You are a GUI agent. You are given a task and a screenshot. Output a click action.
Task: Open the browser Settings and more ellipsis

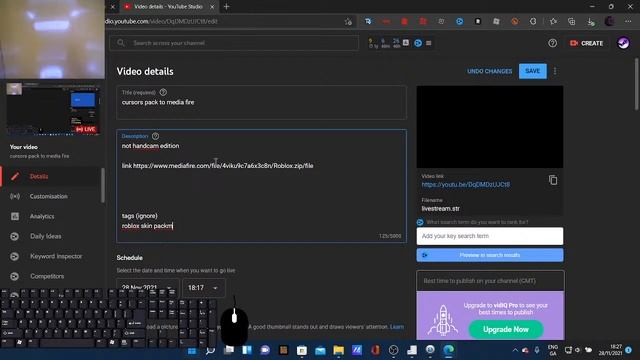pos(628,21)
